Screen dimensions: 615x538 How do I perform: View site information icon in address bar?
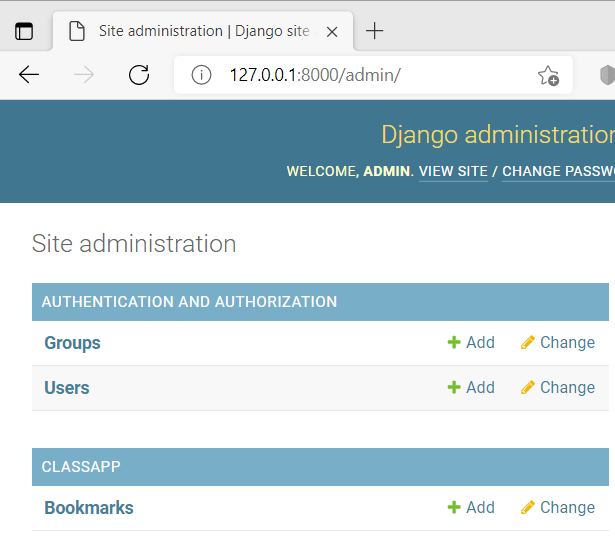pyautogui.click(x=201, y=75)
